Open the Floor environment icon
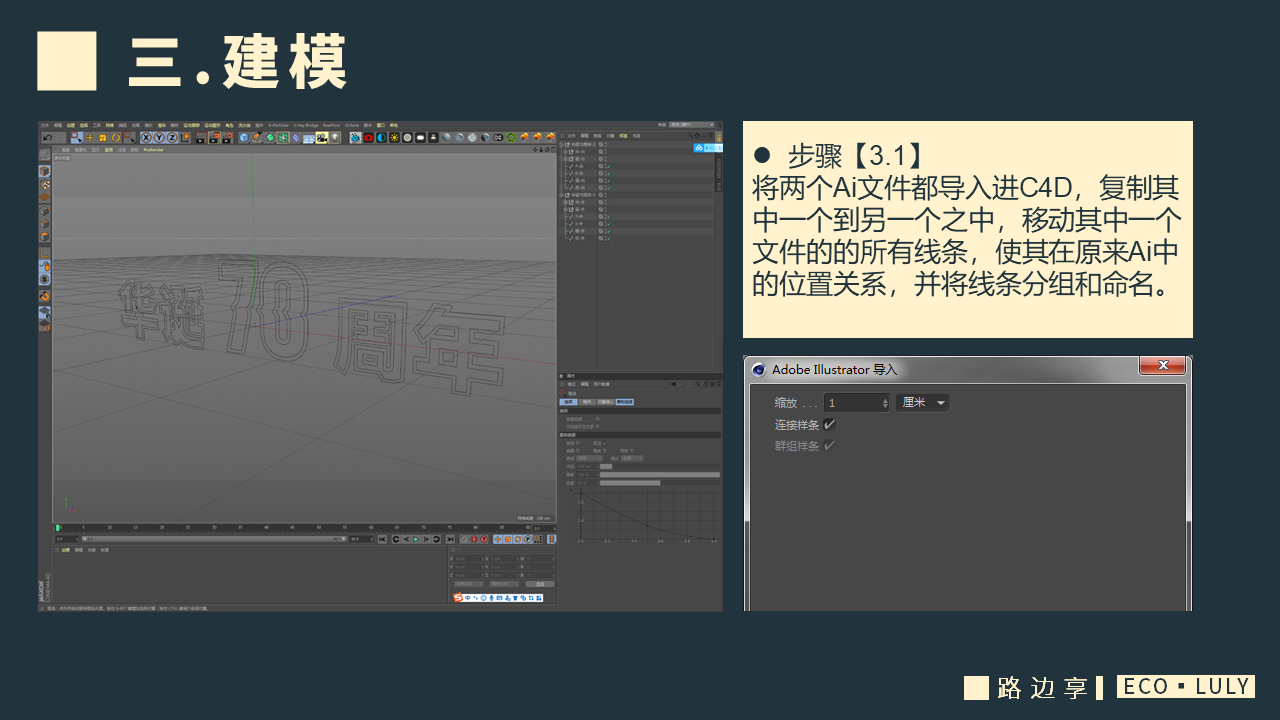The width and height of the screenshot is (1280, 720). pos(308,138)
